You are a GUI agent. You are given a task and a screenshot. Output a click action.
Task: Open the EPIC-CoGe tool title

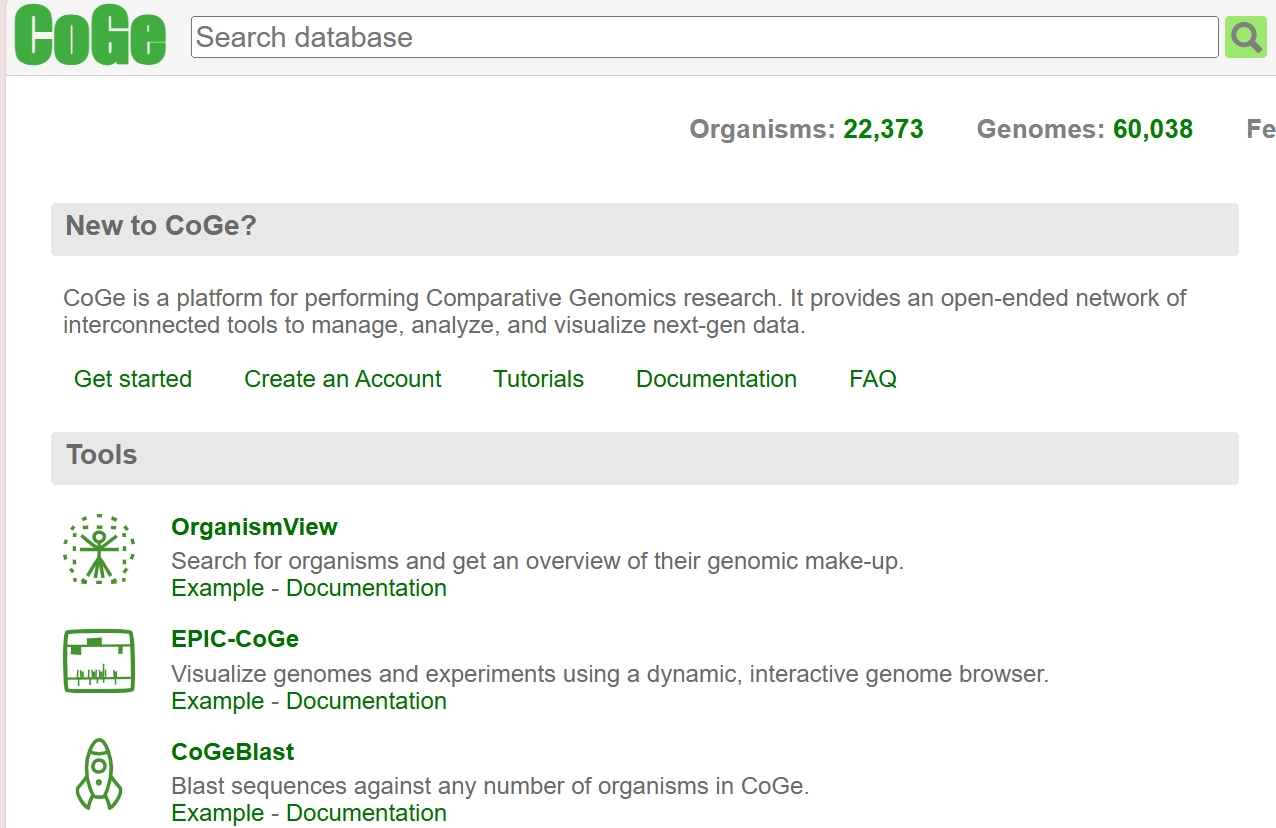pyautogui.click(x=235, y=639)
